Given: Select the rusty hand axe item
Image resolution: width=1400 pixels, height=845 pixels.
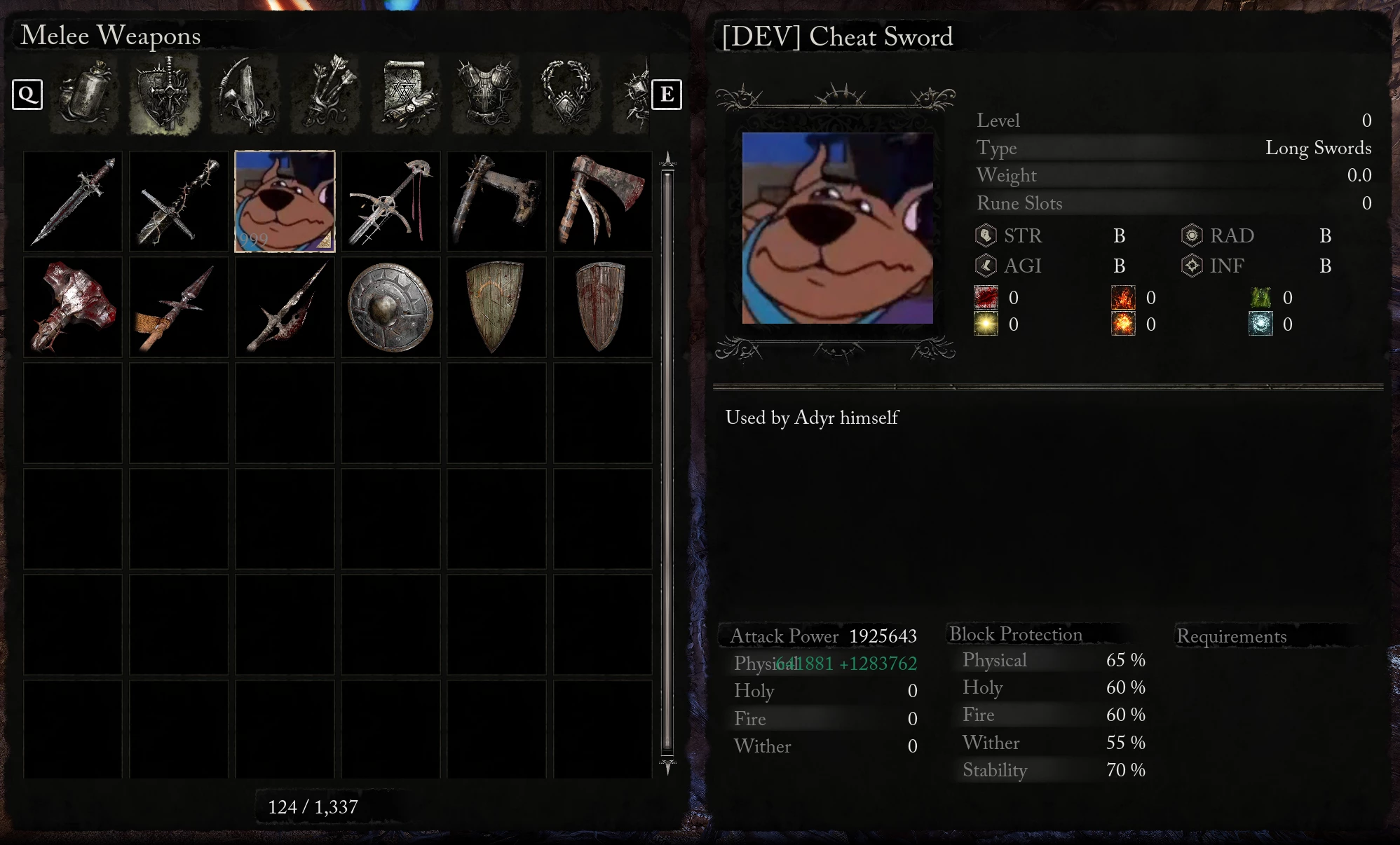Looking at the screenshot, I should point(603,201).
